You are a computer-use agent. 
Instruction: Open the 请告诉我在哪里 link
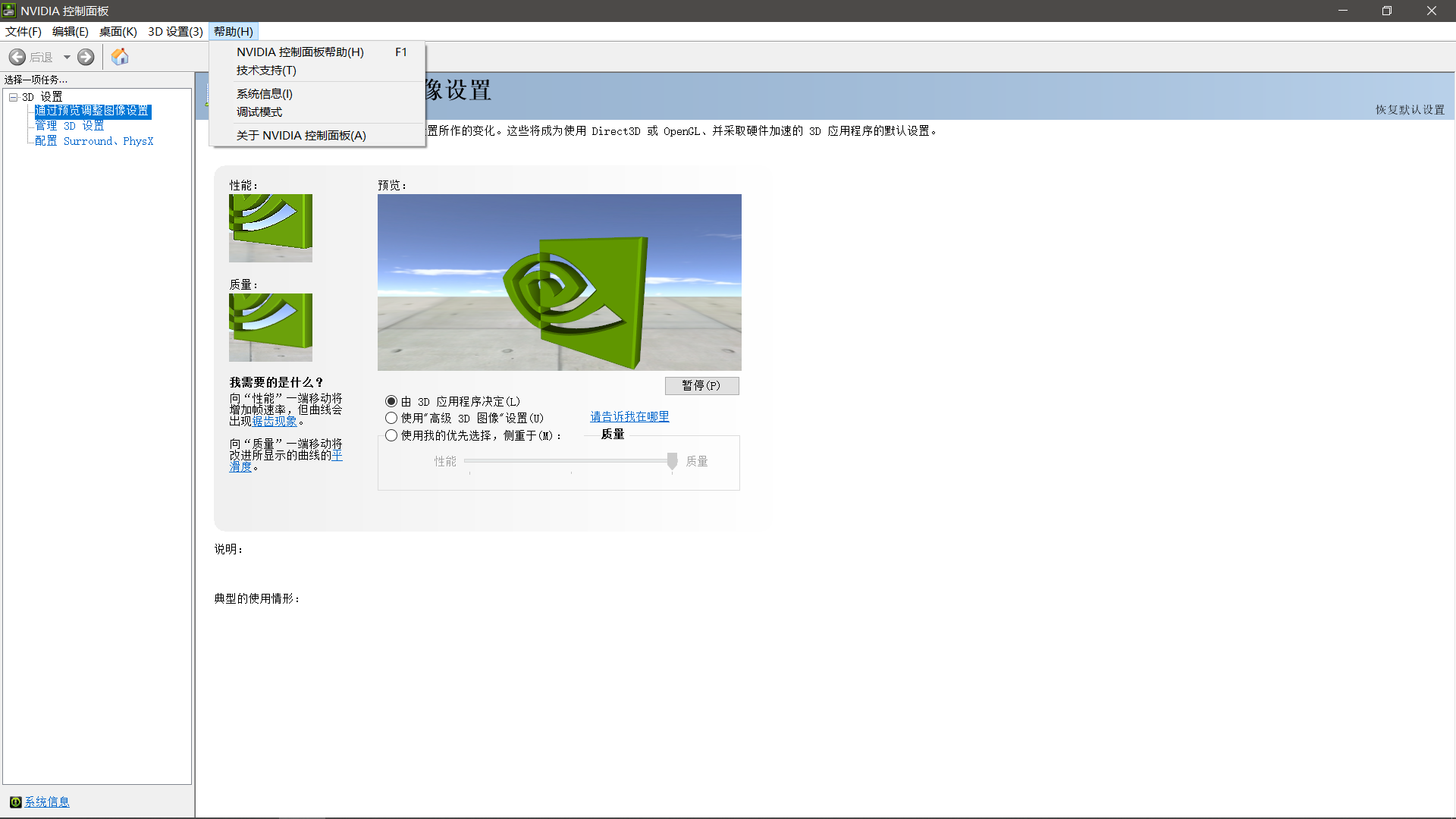point(629,416)
